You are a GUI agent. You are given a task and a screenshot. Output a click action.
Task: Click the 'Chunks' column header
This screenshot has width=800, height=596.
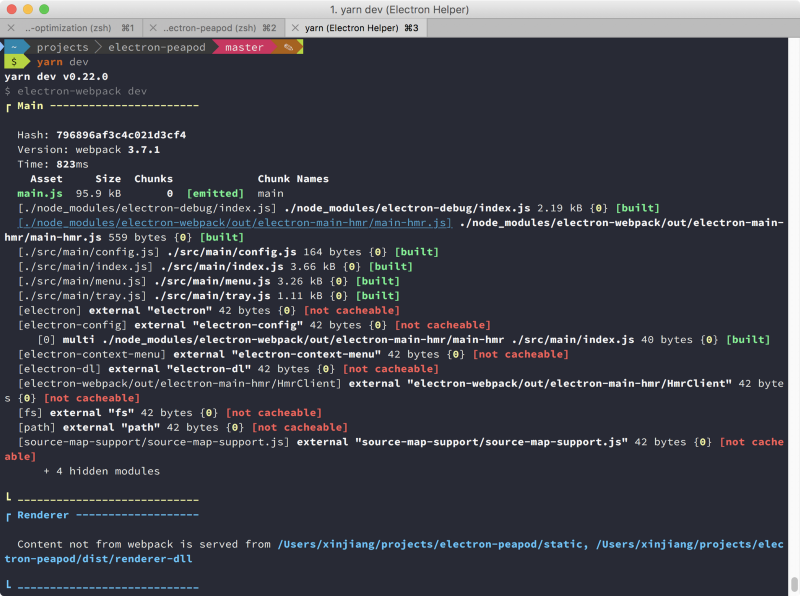coord(154,179)
